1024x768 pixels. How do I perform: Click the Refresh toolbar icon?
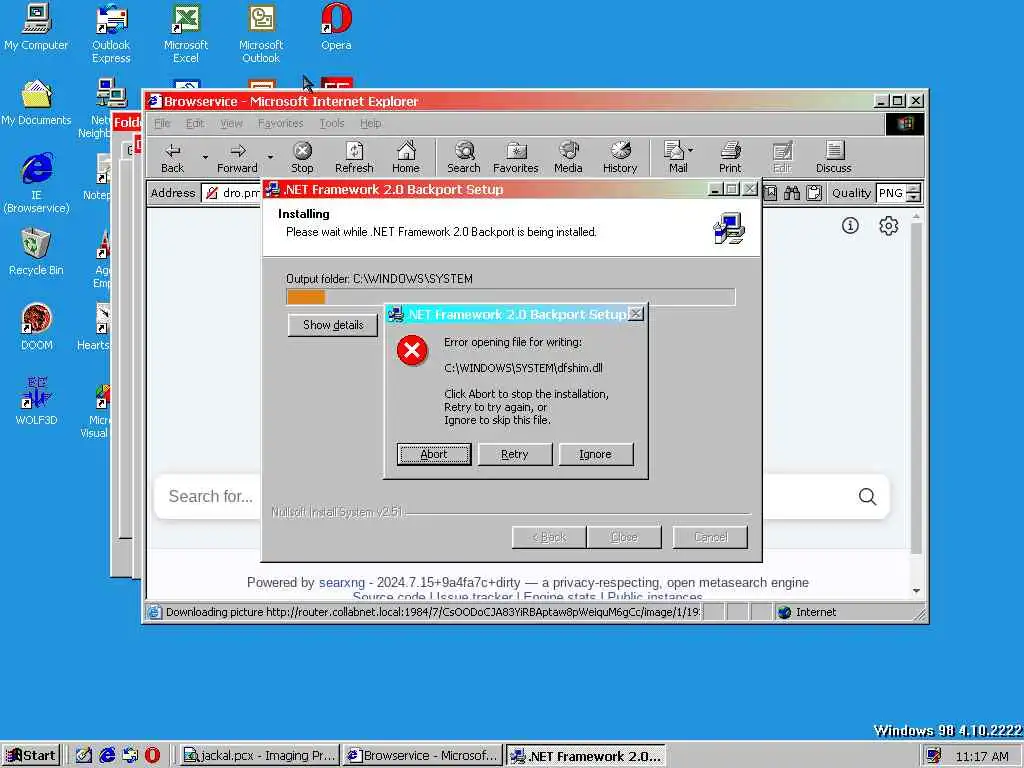(354, 157)
